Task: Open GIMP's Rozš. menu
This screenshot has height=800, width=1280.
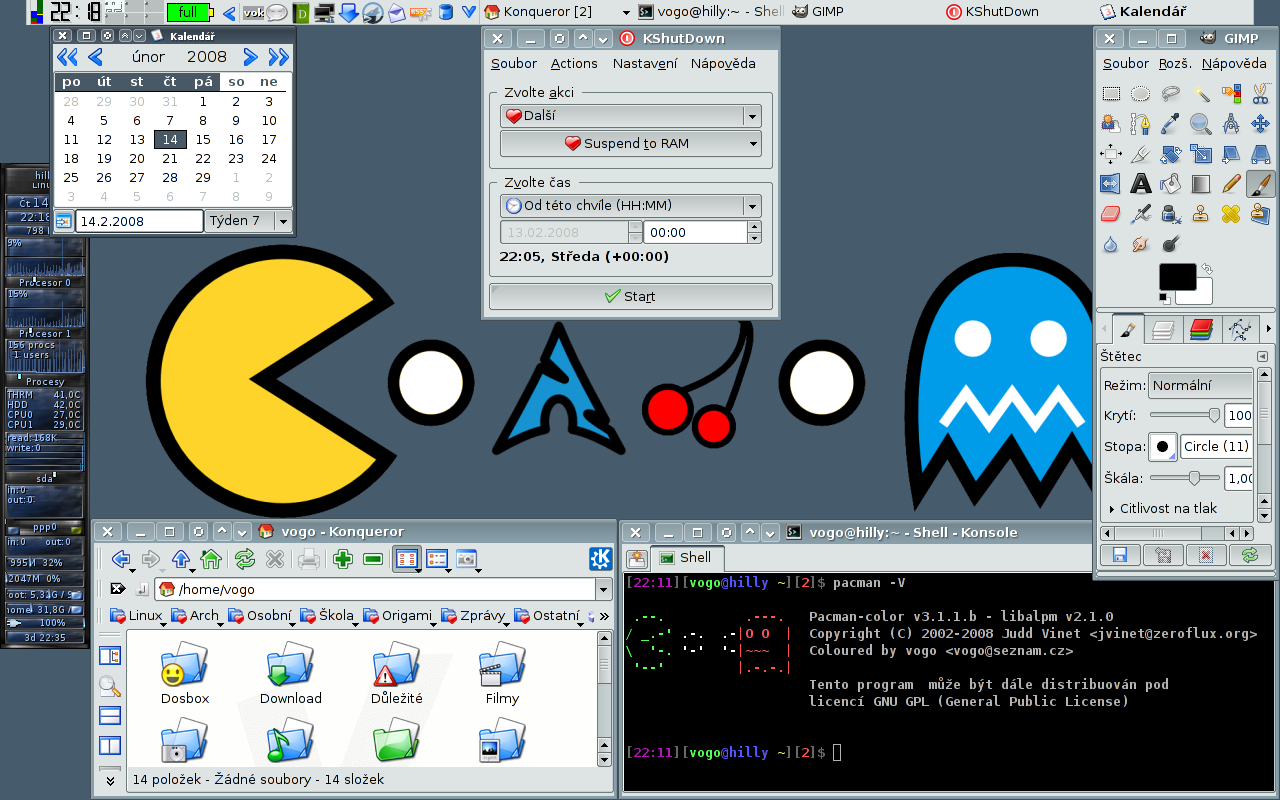Action: click(1175, 64)
